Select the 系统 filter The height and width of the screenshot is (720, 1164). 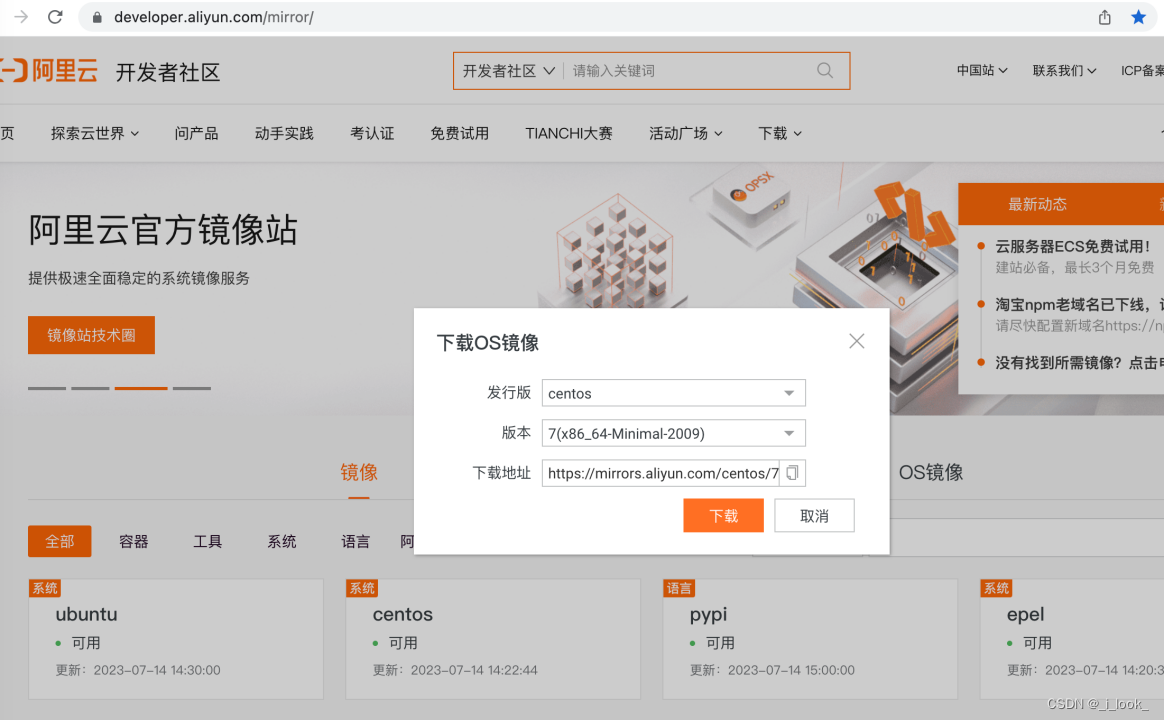(x=282, y=541)
